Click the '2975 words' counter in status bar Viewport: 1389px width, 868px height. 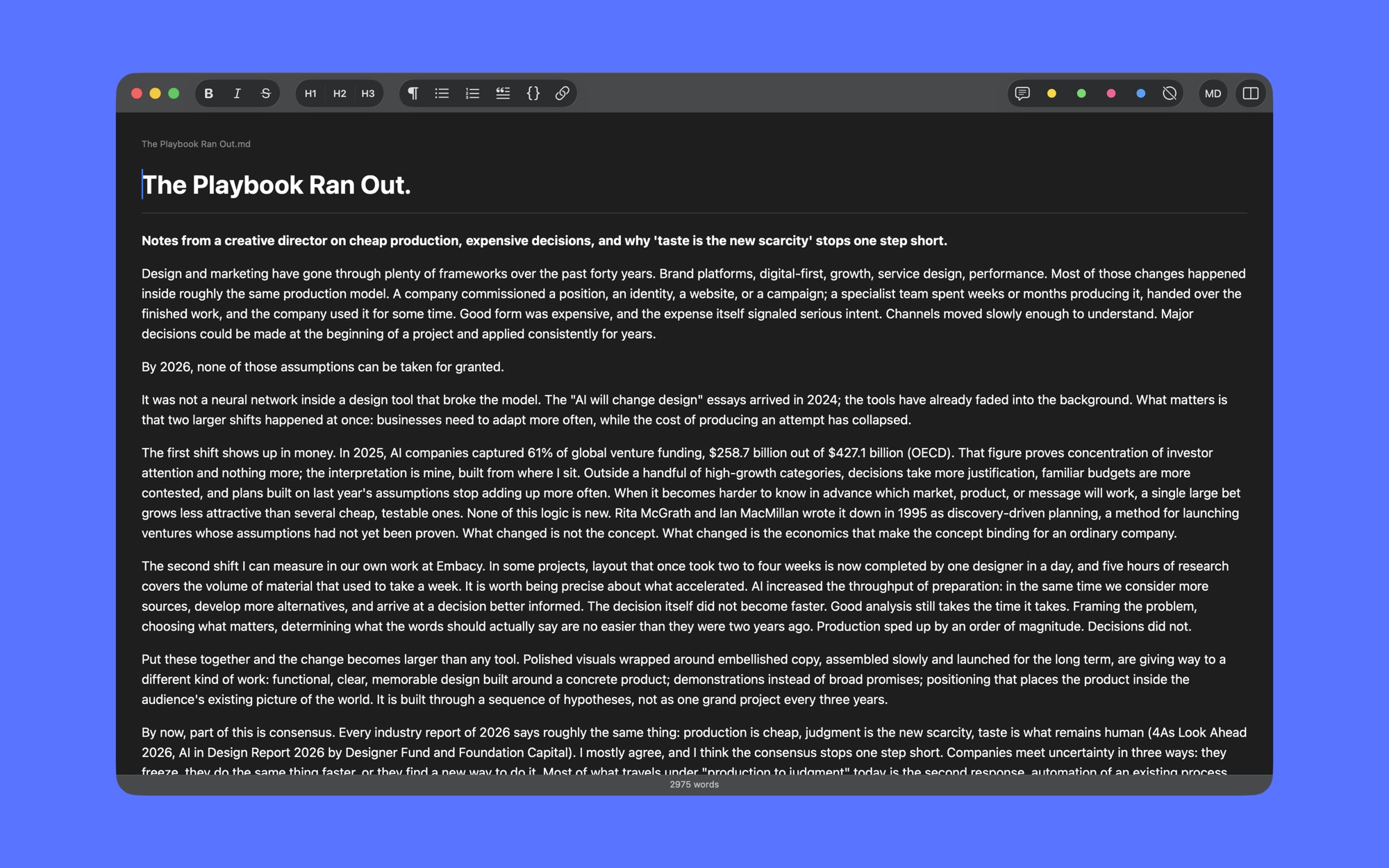tap(694, 785)
